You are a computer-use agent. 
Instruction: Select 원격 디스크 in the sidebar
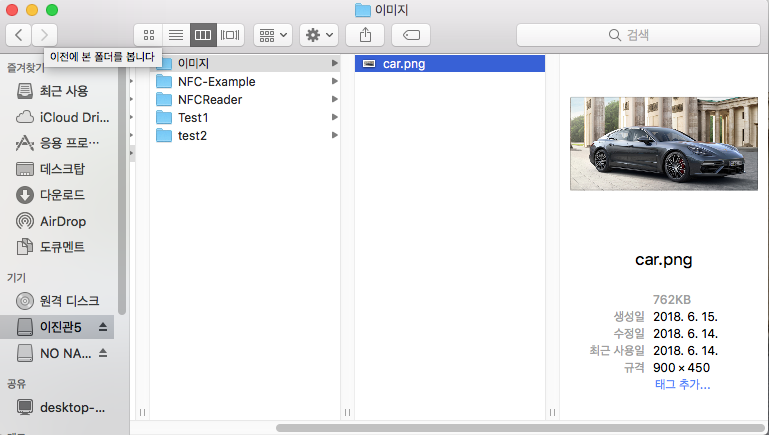[x=69, y=301]
